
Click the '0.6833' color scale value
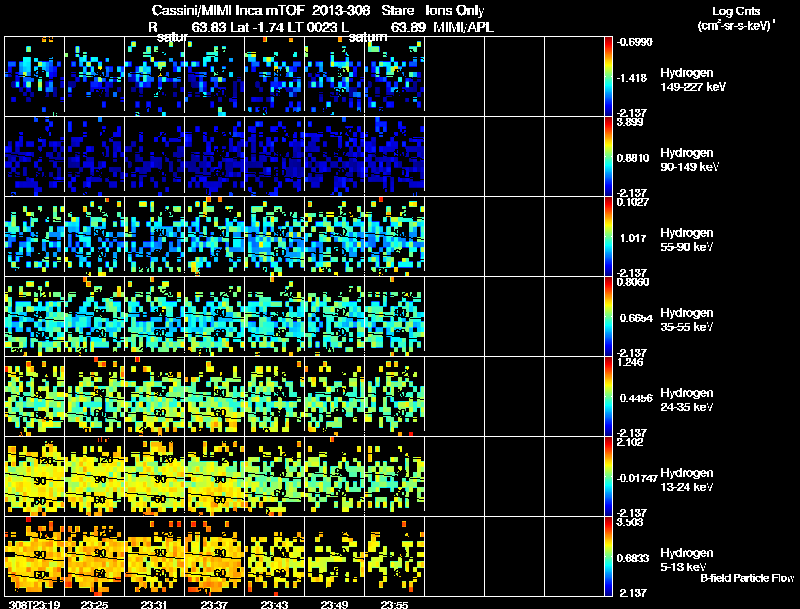(x=633, y=558)
